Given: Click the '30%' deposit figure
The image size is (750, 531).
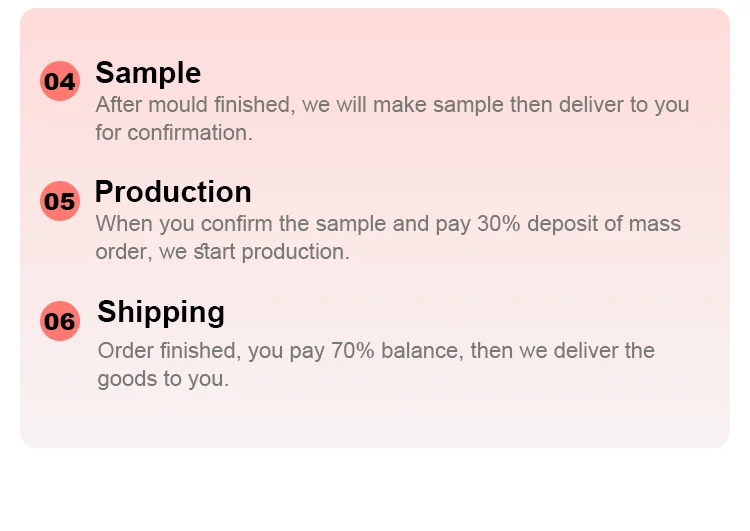Looking at the screenshot, I should click(498, 223).
